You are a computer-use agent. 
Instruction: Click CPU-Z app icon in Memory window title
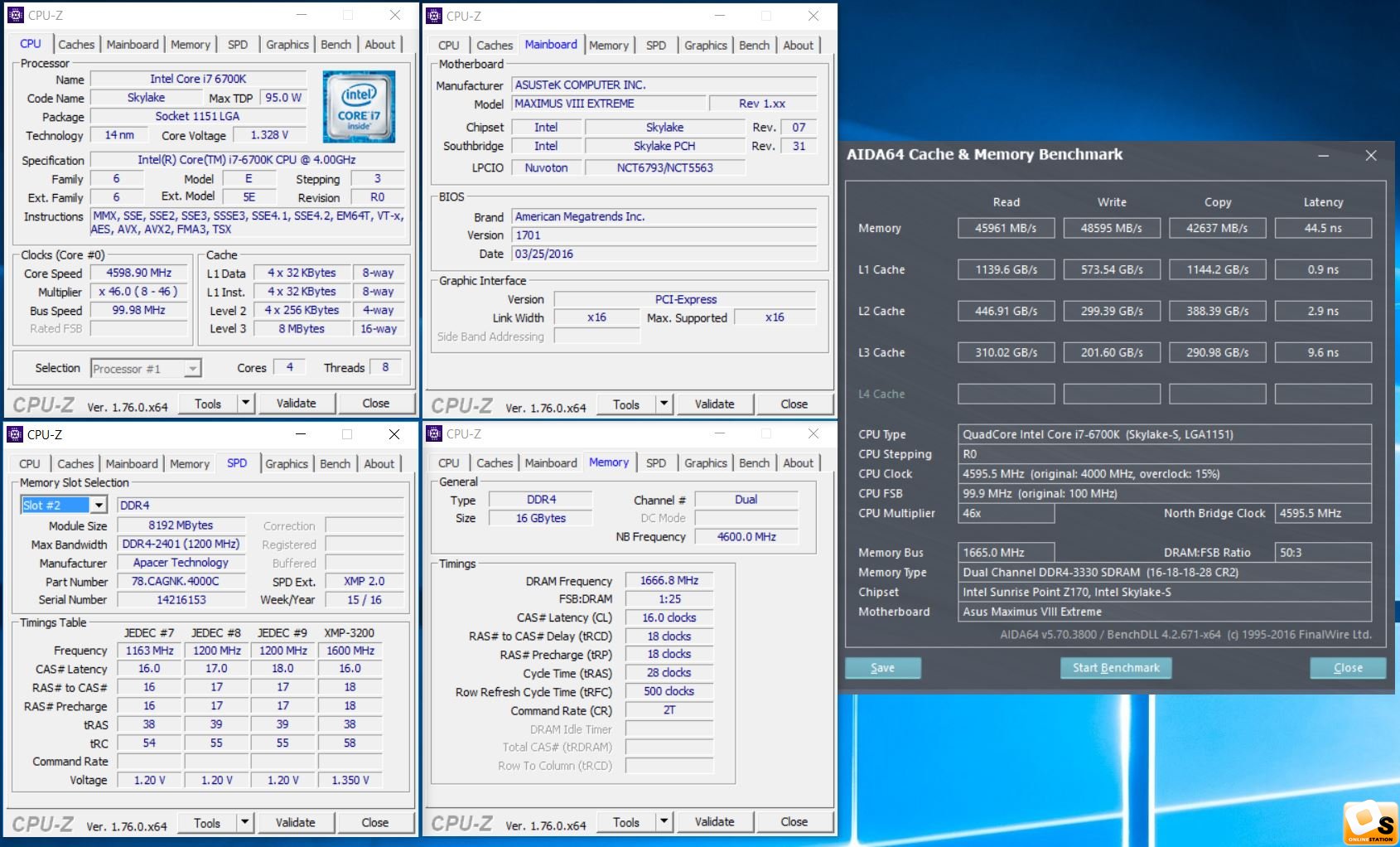click(434, 433)
